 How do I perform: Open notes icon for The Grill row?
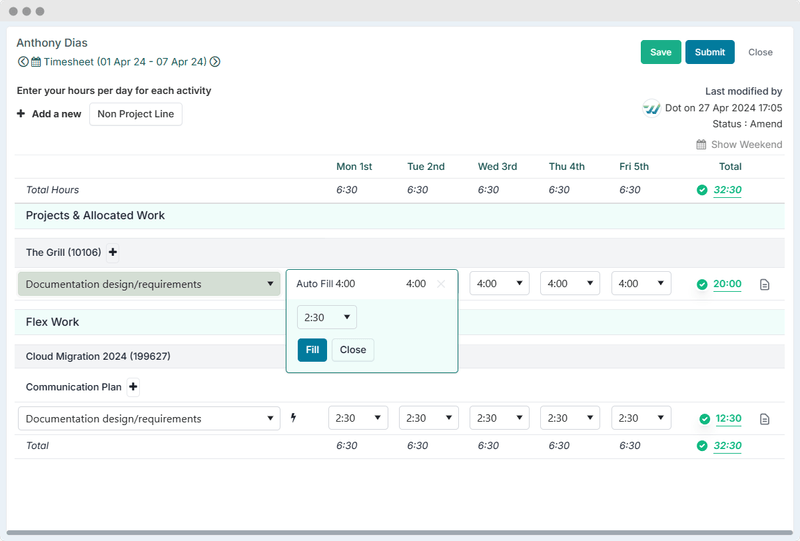click(x=765, y=285)
